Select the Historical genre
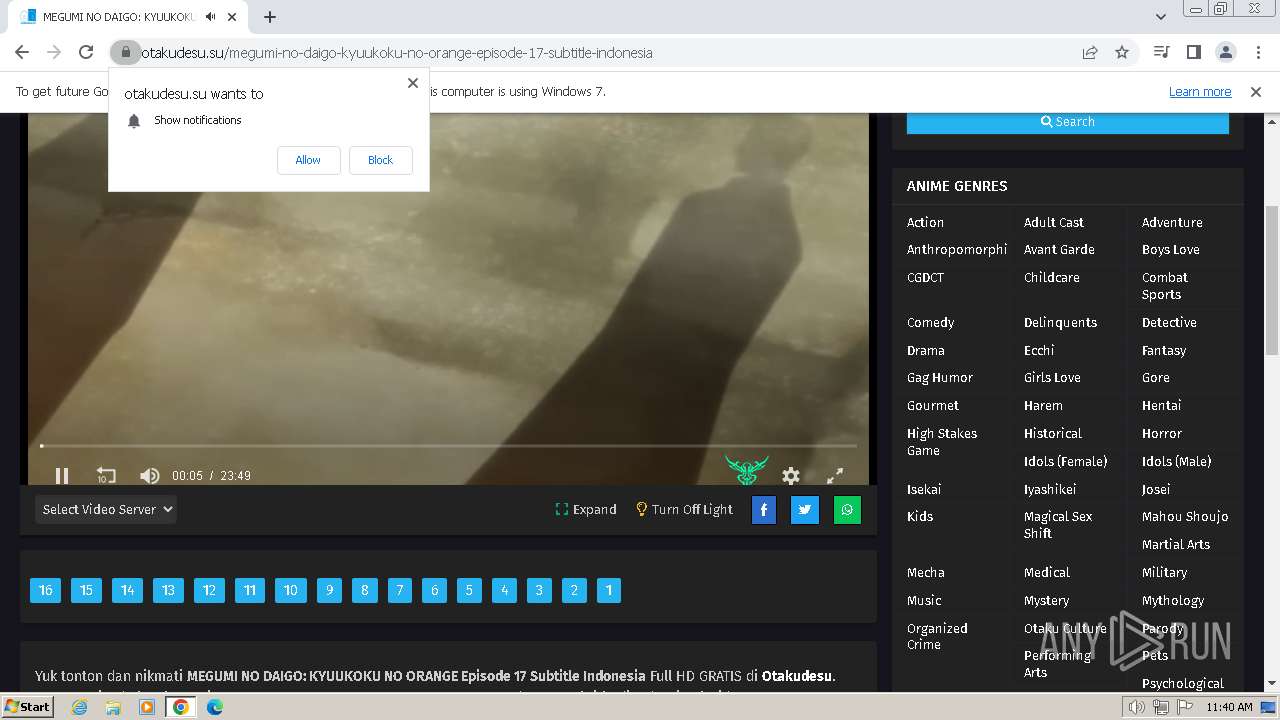This screenshot has width=1280, height=720. coord(1052,433)
